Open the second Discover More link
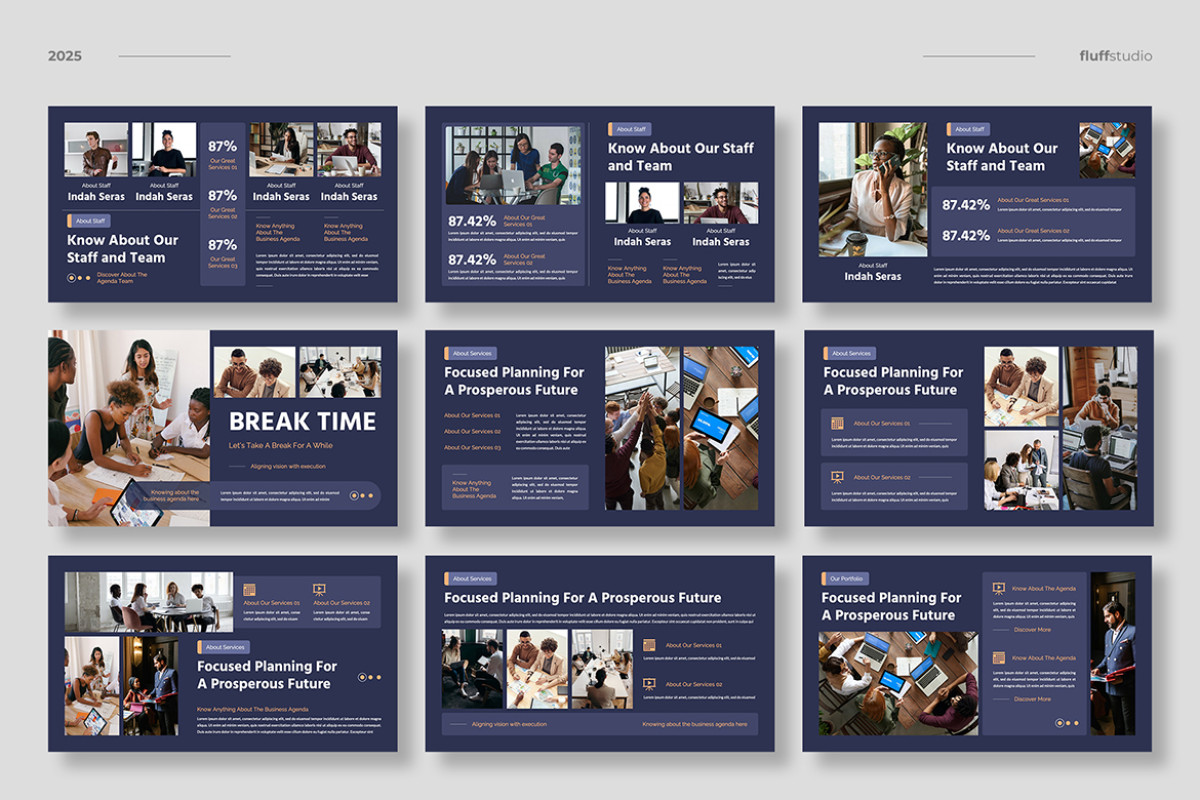 [x=1033, y=699]
